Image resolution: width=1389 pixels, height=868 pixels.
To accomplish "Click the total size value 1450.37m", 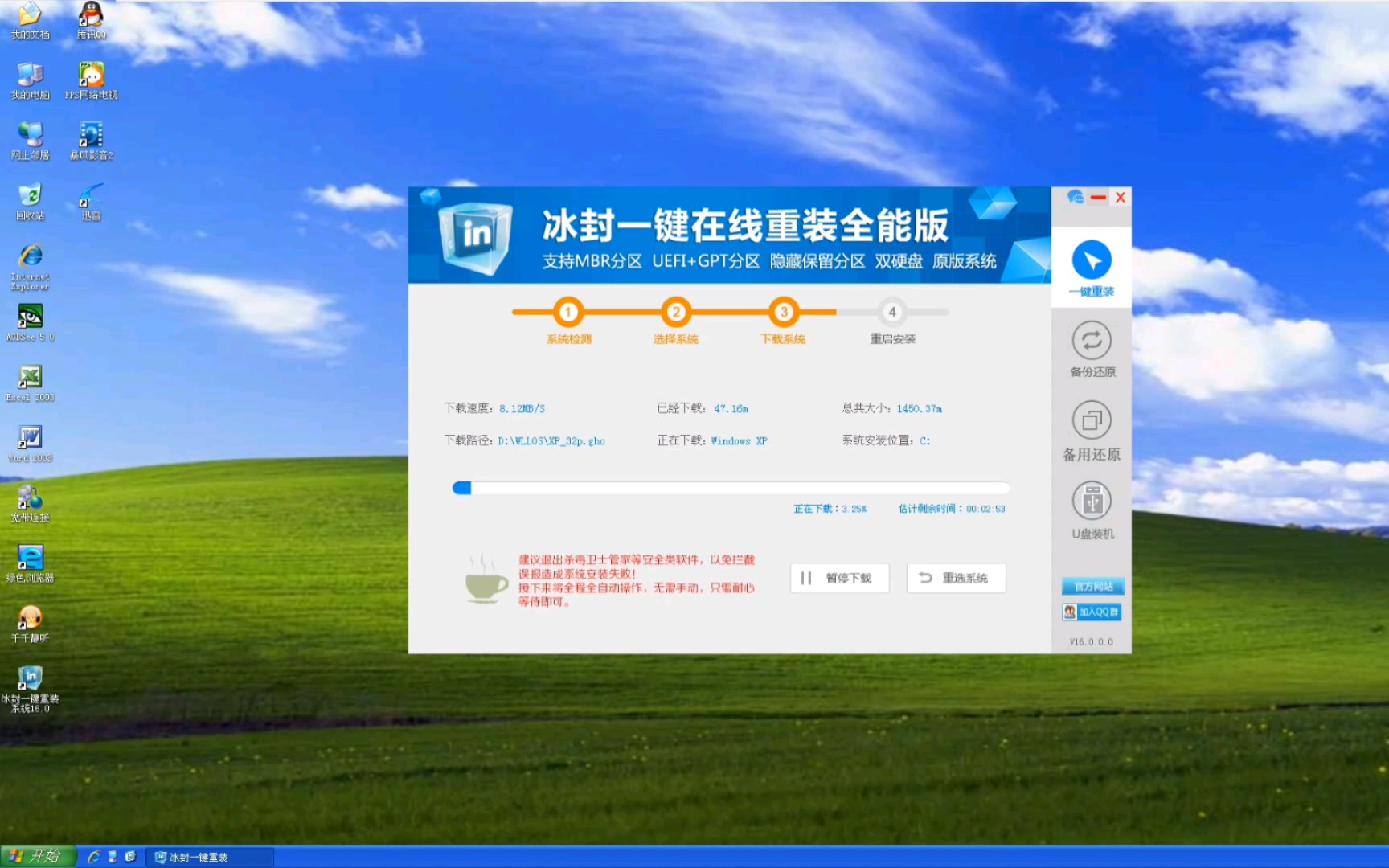I will coord(920,408).
